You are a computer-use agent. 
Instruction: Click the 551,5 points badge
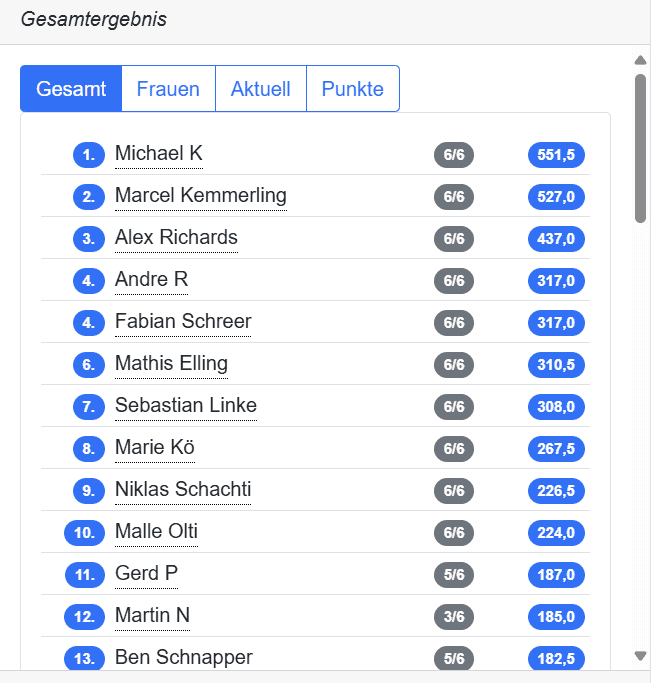[x=556, y=155]
